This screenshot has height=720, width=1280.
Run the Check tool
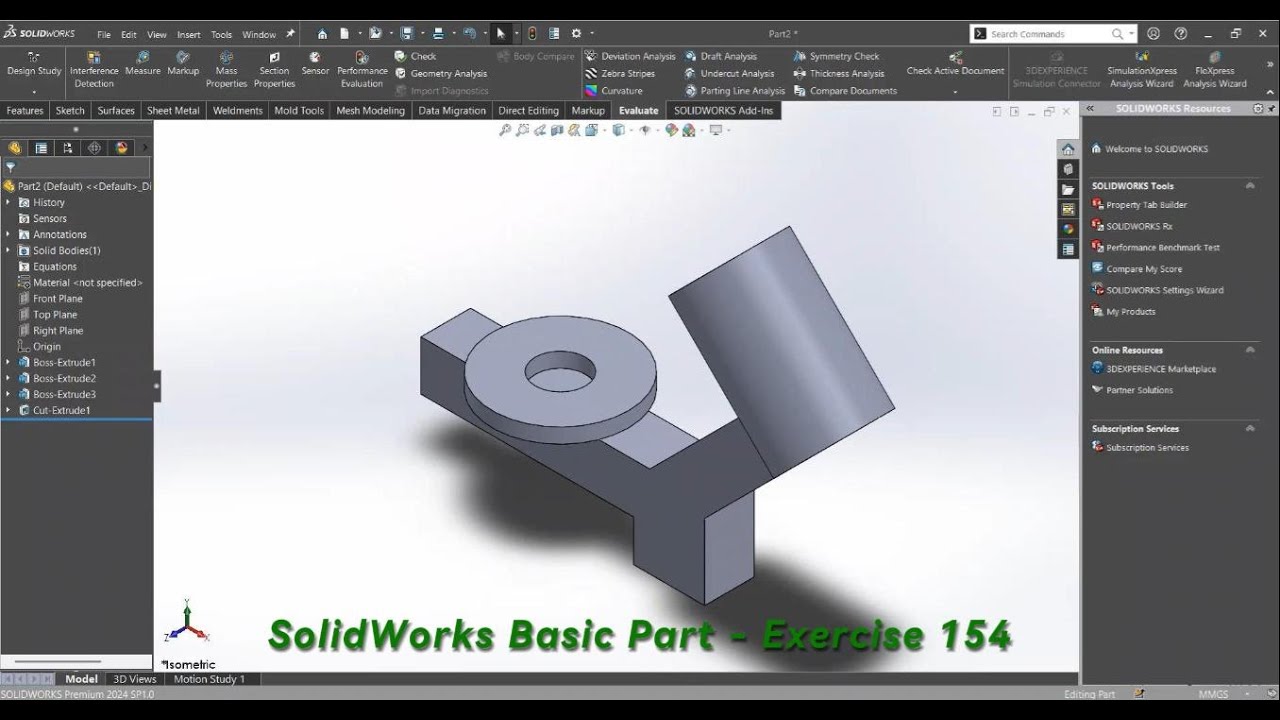[415, 56]
